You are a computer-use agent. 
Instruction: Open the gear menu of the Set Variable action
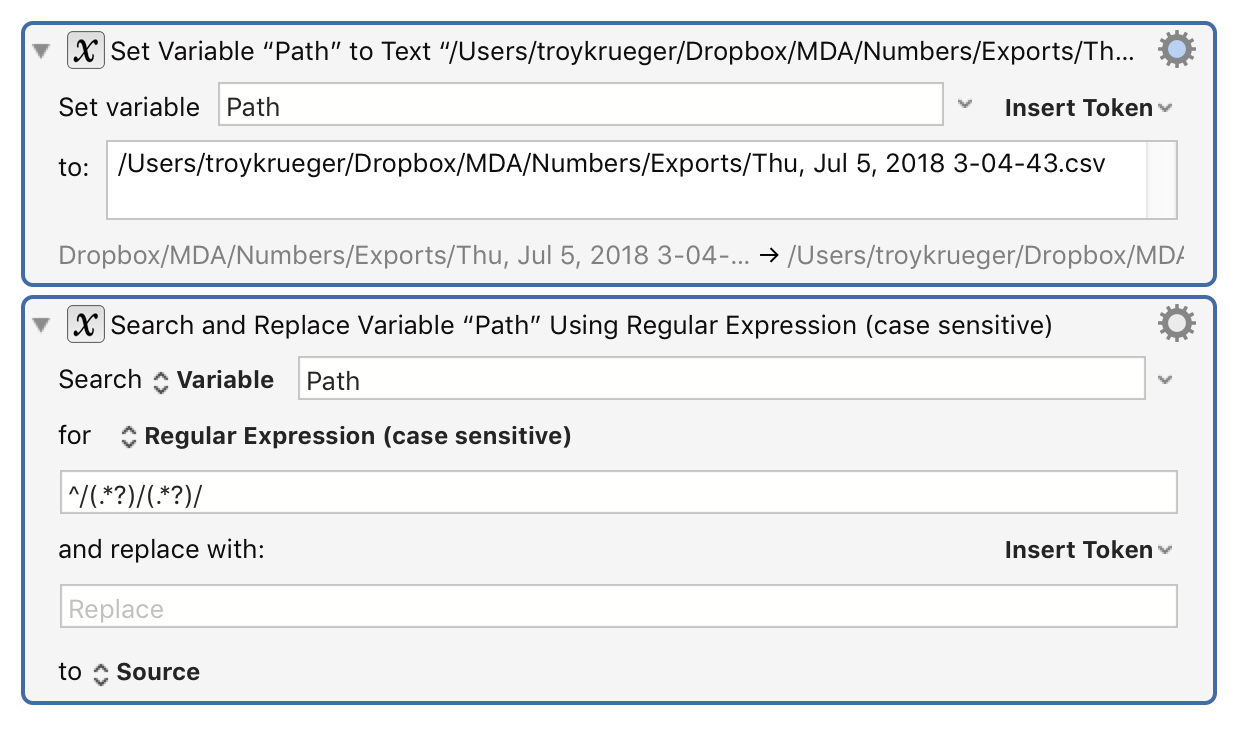1177,50
